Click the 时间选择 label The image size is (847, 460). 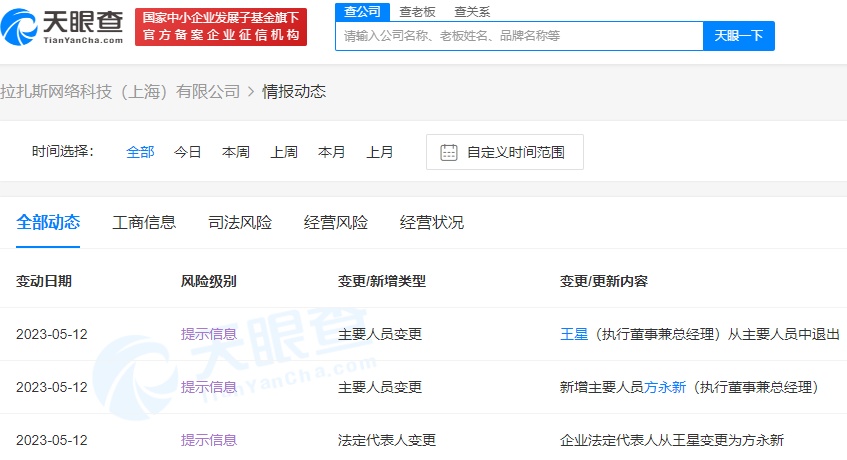coord(63,152)
